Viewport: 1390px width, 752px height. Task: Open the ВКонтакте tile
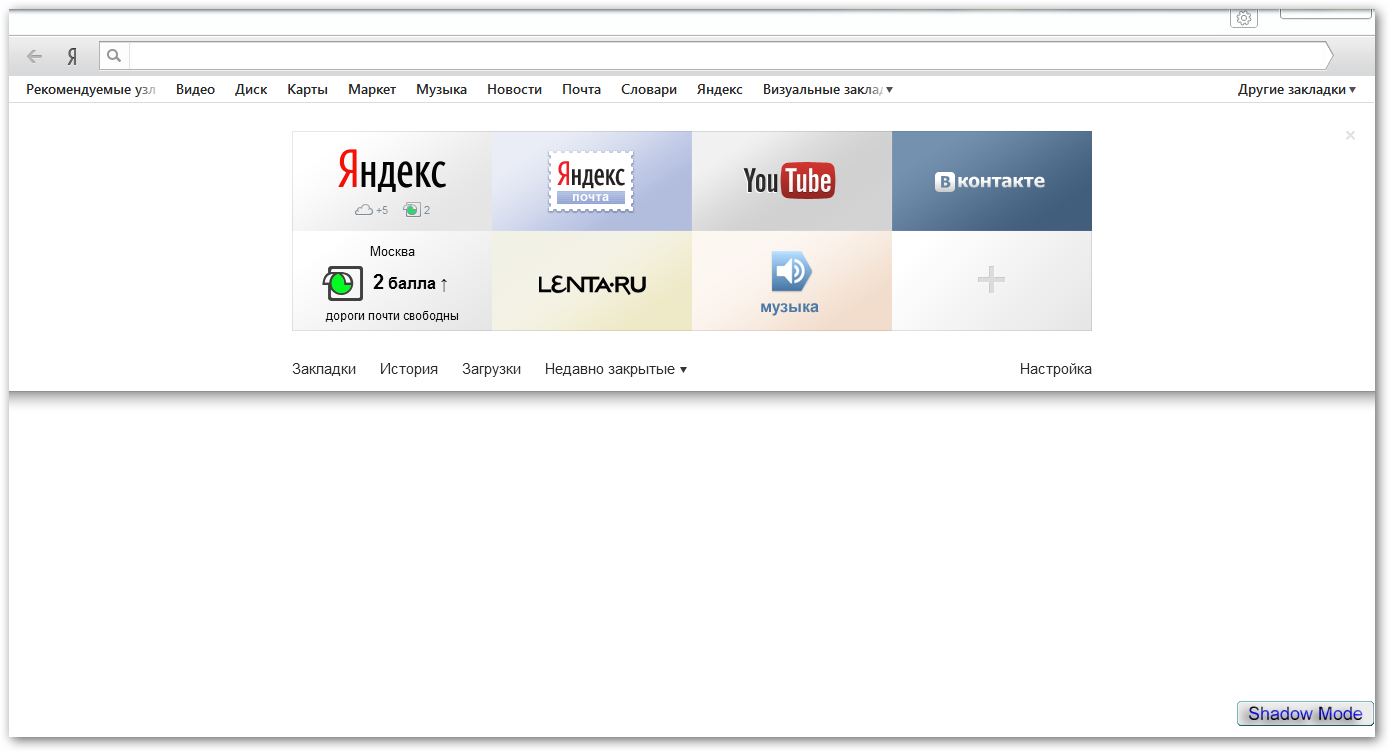point(992,181)
